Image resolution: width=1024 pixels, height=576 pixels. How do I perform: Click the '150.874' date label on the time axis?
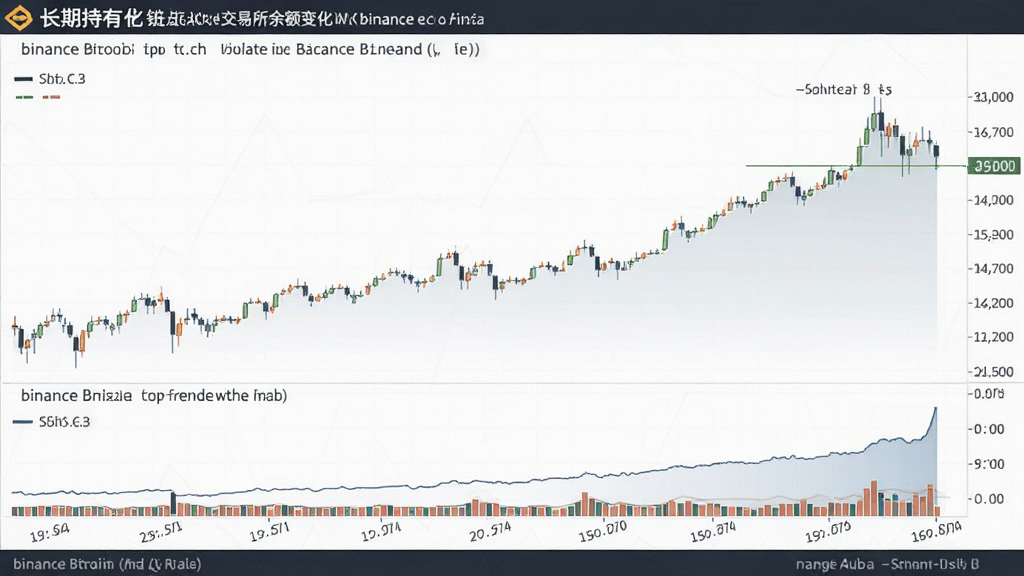coord(712,532)
